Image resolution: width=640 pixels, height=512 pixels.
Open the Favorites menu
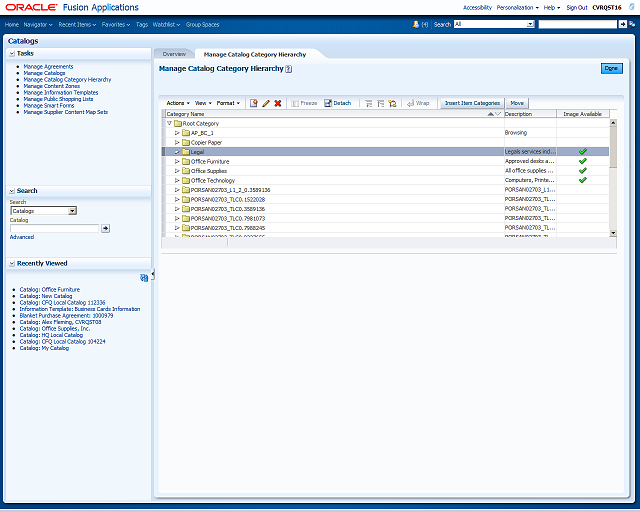(116, 24)
